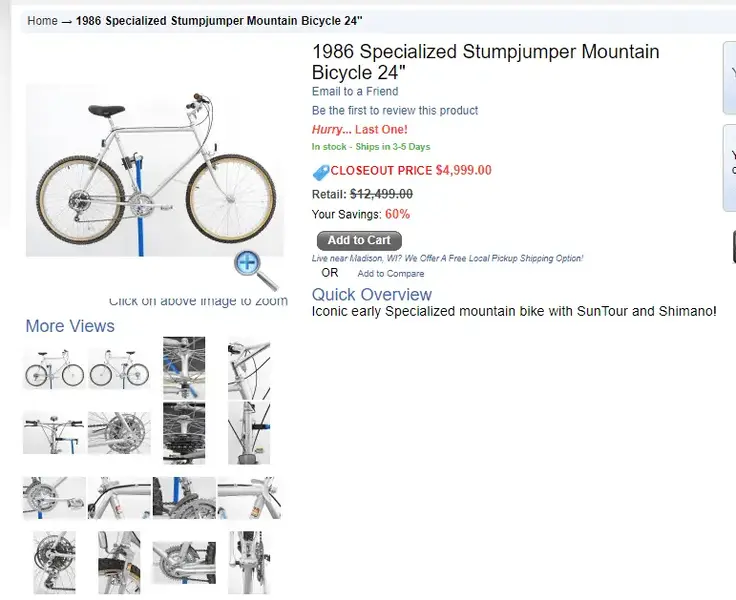
Task: View thumbnail of rear freewheel with spokes
Action: tap(119, 433)
